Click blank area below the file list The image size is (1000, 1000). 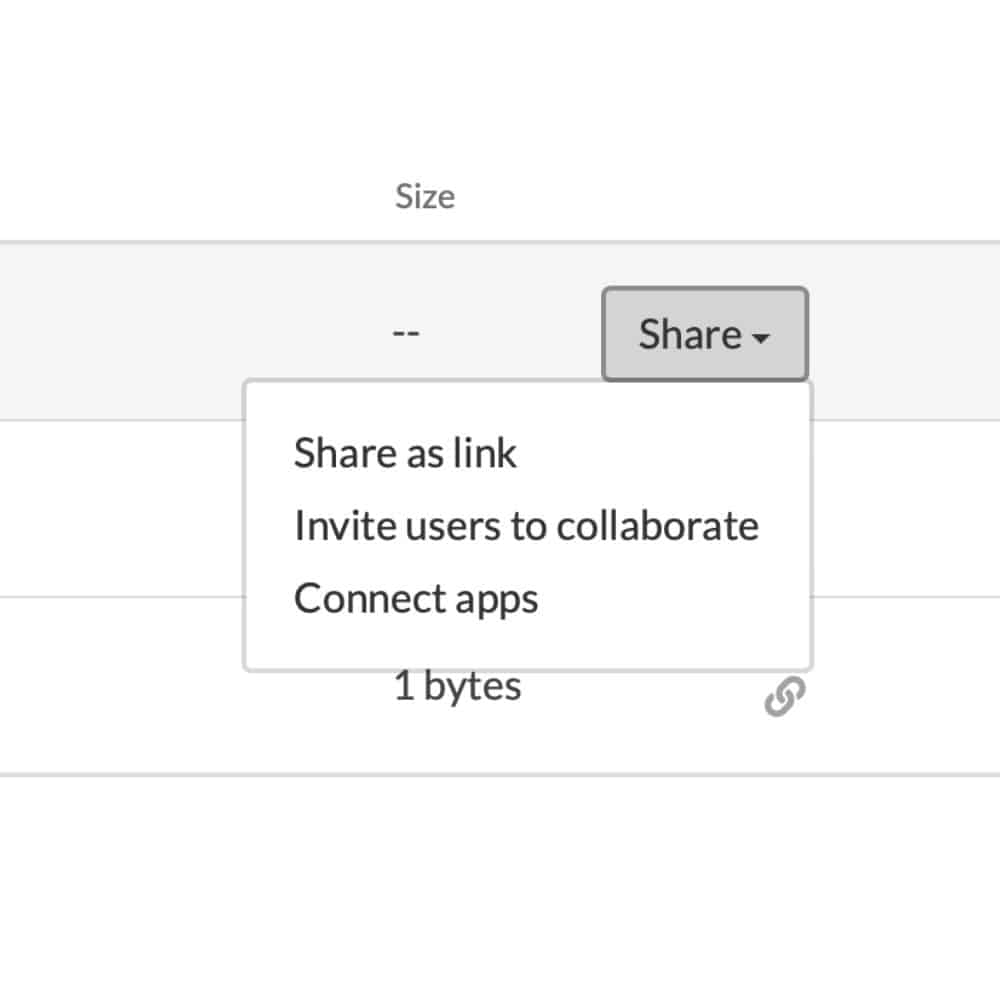[500, 886]
